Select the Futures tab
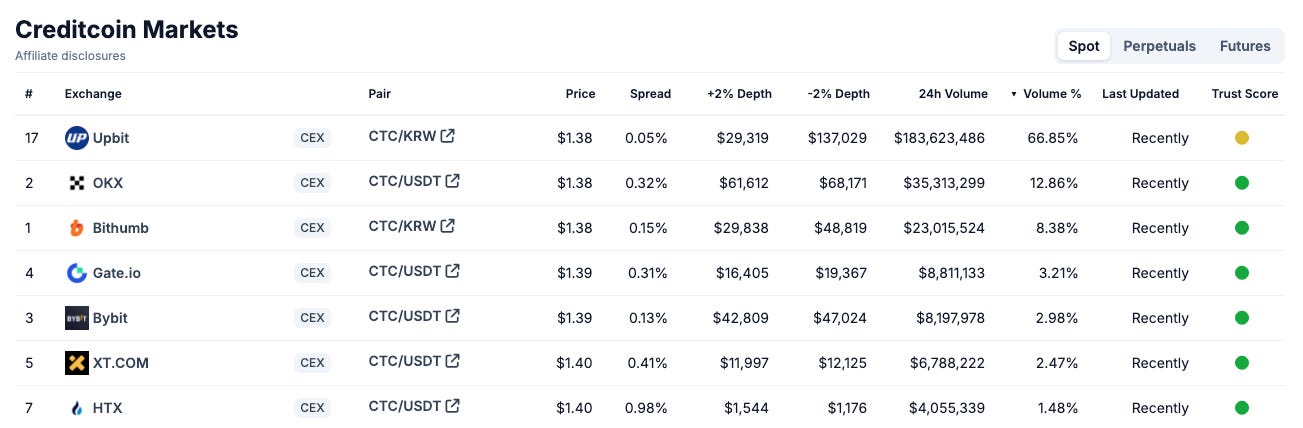1303x428 pixels. [x=1244, y=46]
